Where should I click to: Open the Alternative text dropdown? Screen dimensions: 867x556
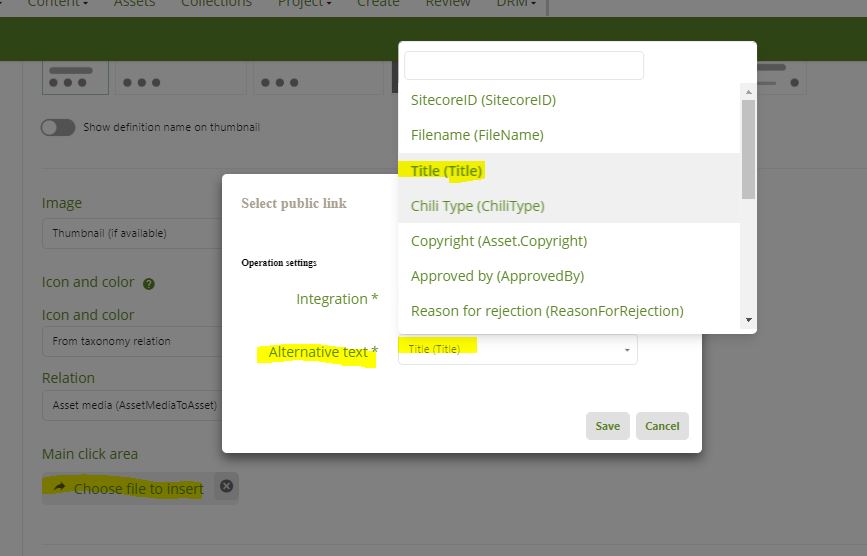(x=517, y=349)
